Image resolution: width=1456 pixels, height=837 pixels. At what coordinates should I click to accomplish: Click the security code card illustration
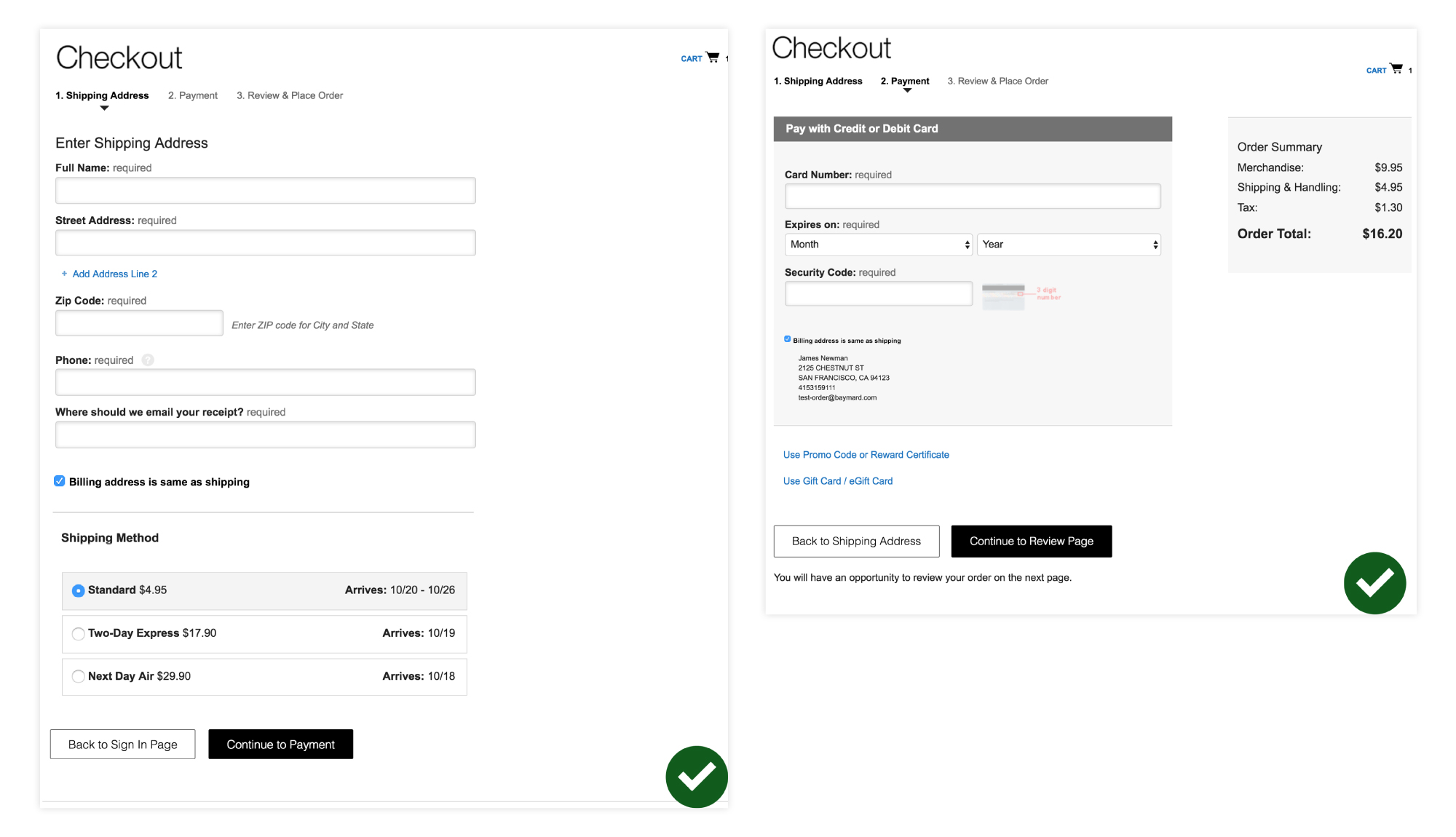(1003, 295)
